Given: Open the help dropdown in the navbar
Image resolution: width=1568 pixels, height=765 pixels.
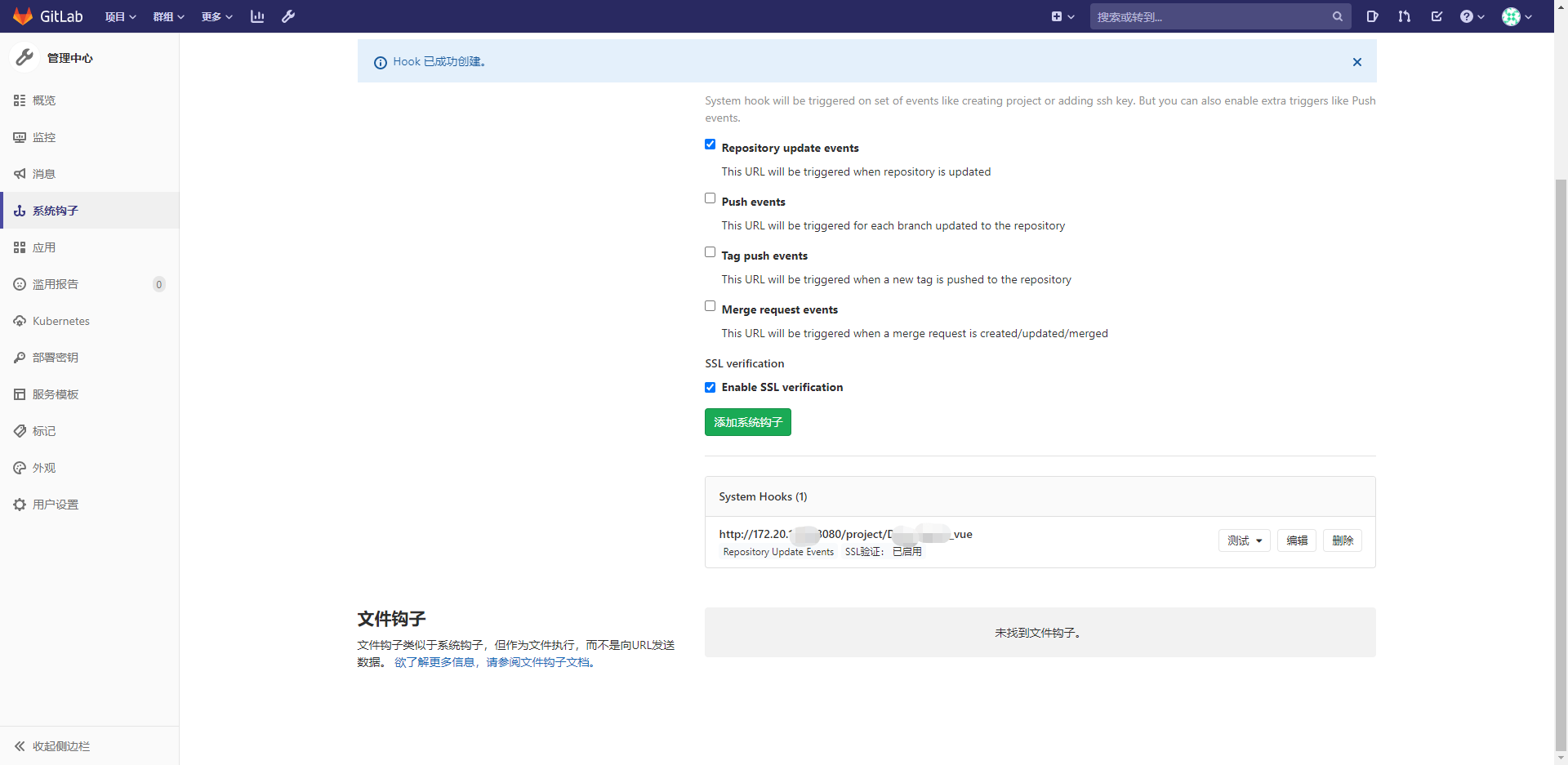Looking at the screenshot, I should pyautogui.click(x=1472, y=16).
